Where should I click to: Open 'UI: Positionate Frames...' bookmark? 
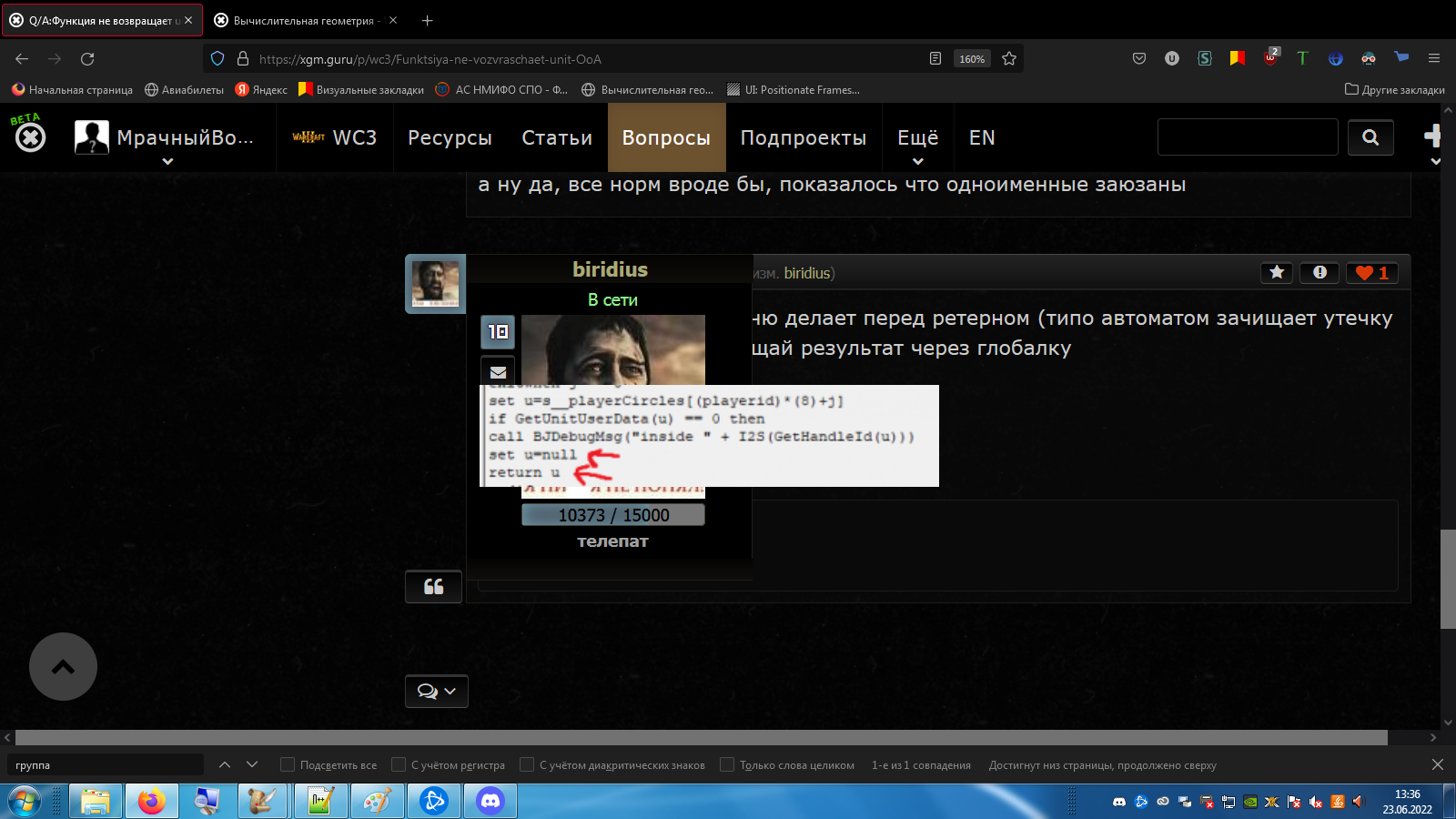click(x=794, y=90)
